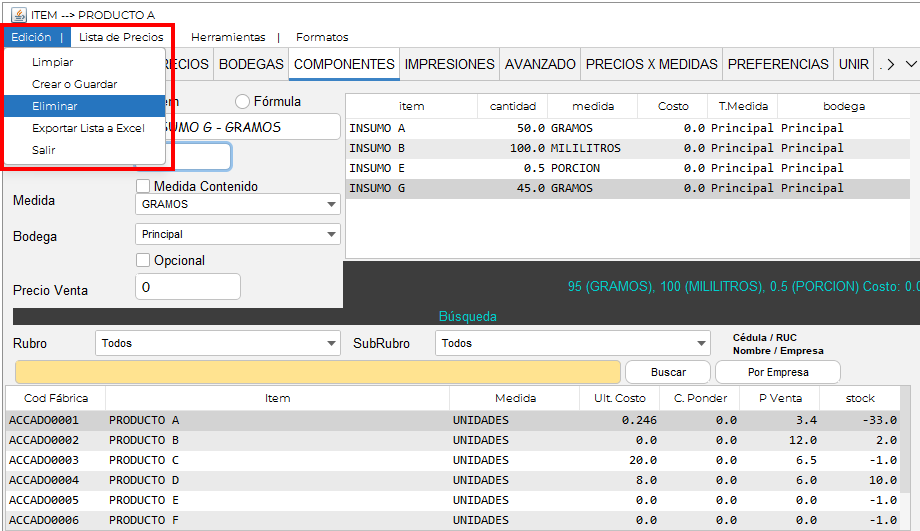Expand the Rubro dropdown
Screen dimensions: 920x531
pyautogui.click(x=218, y=343)
